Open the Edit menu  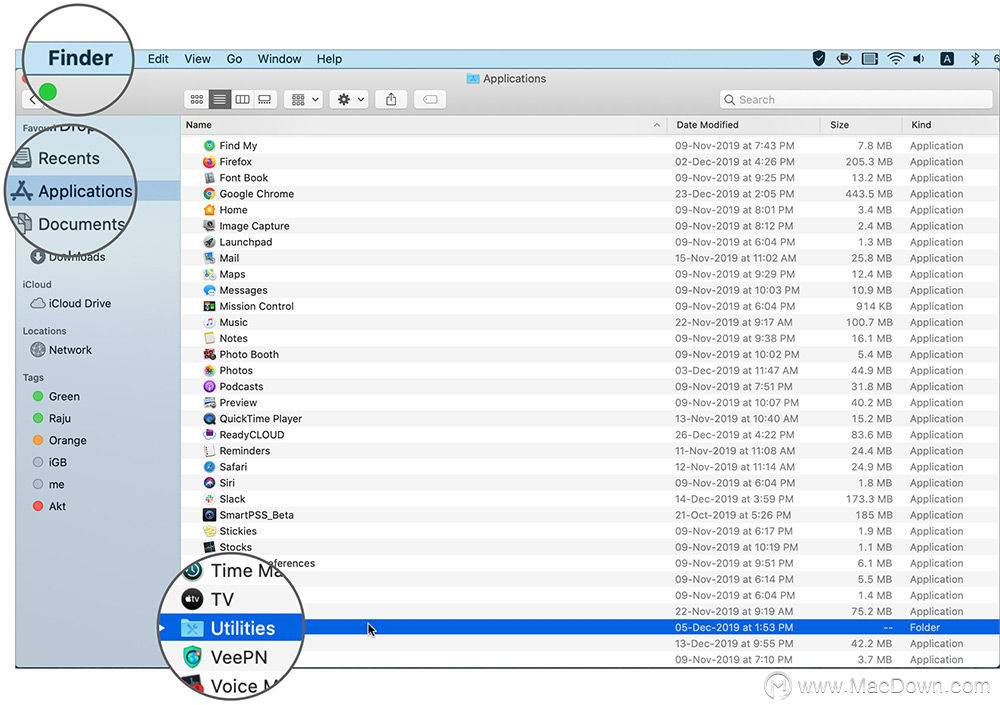tap(158, 59)
